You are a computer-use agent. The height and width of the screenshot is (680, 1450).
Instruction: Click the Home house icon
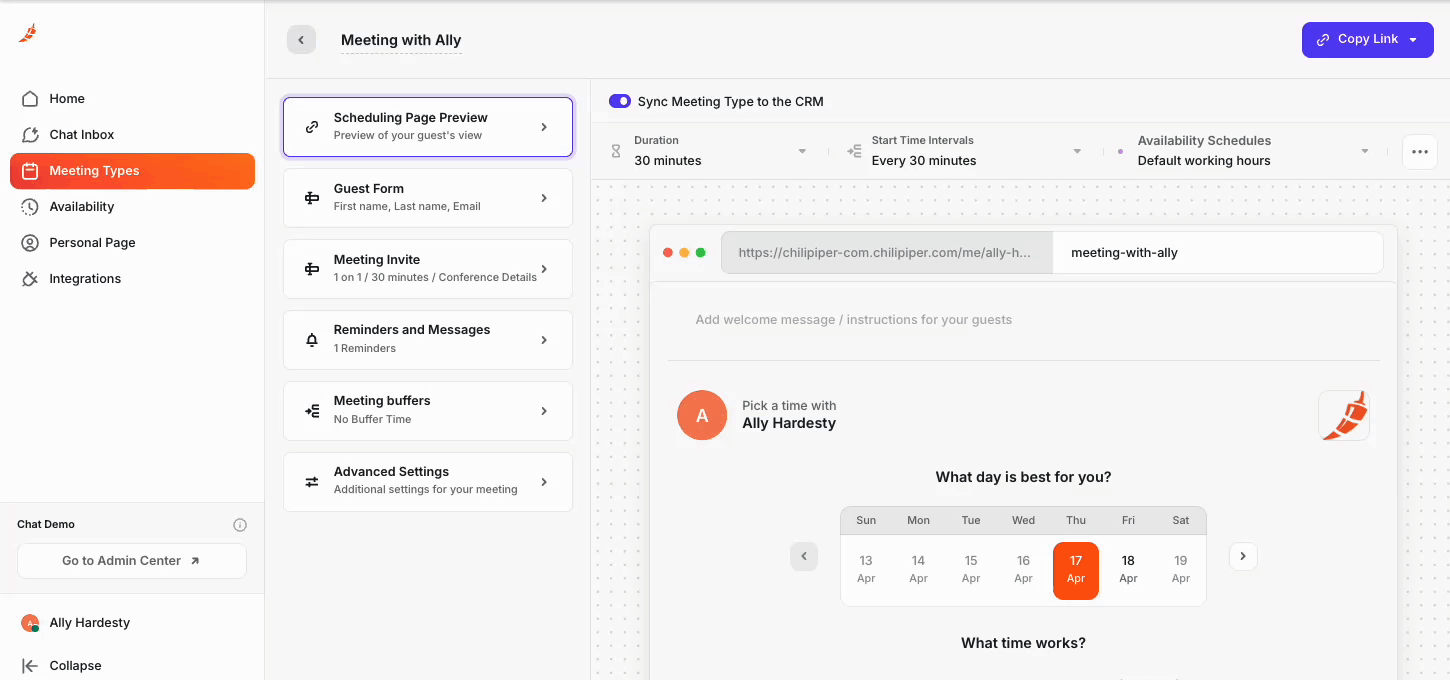tap(30, 99)
